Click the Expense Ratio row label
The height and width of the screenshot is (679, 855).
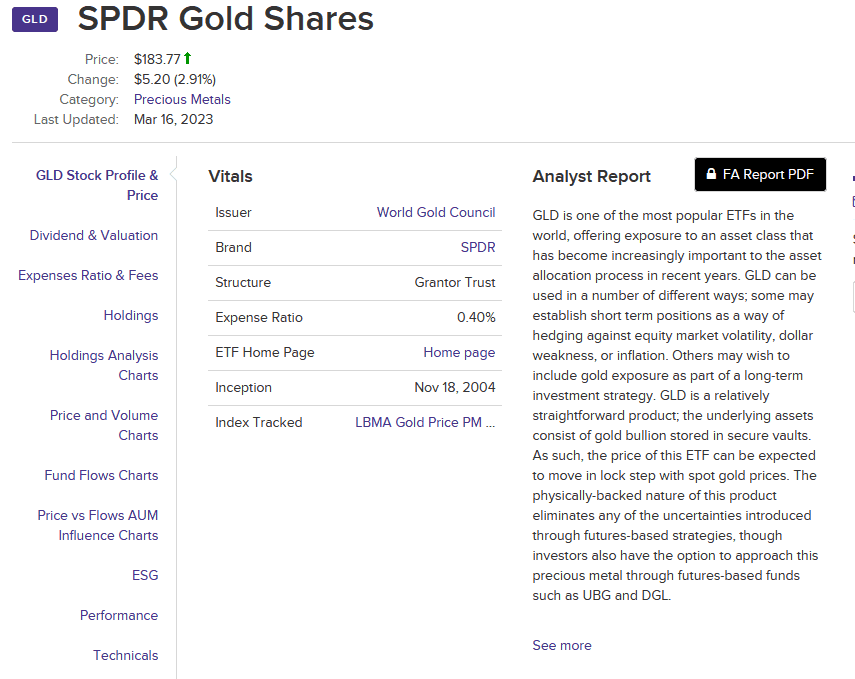pos(259,317)
